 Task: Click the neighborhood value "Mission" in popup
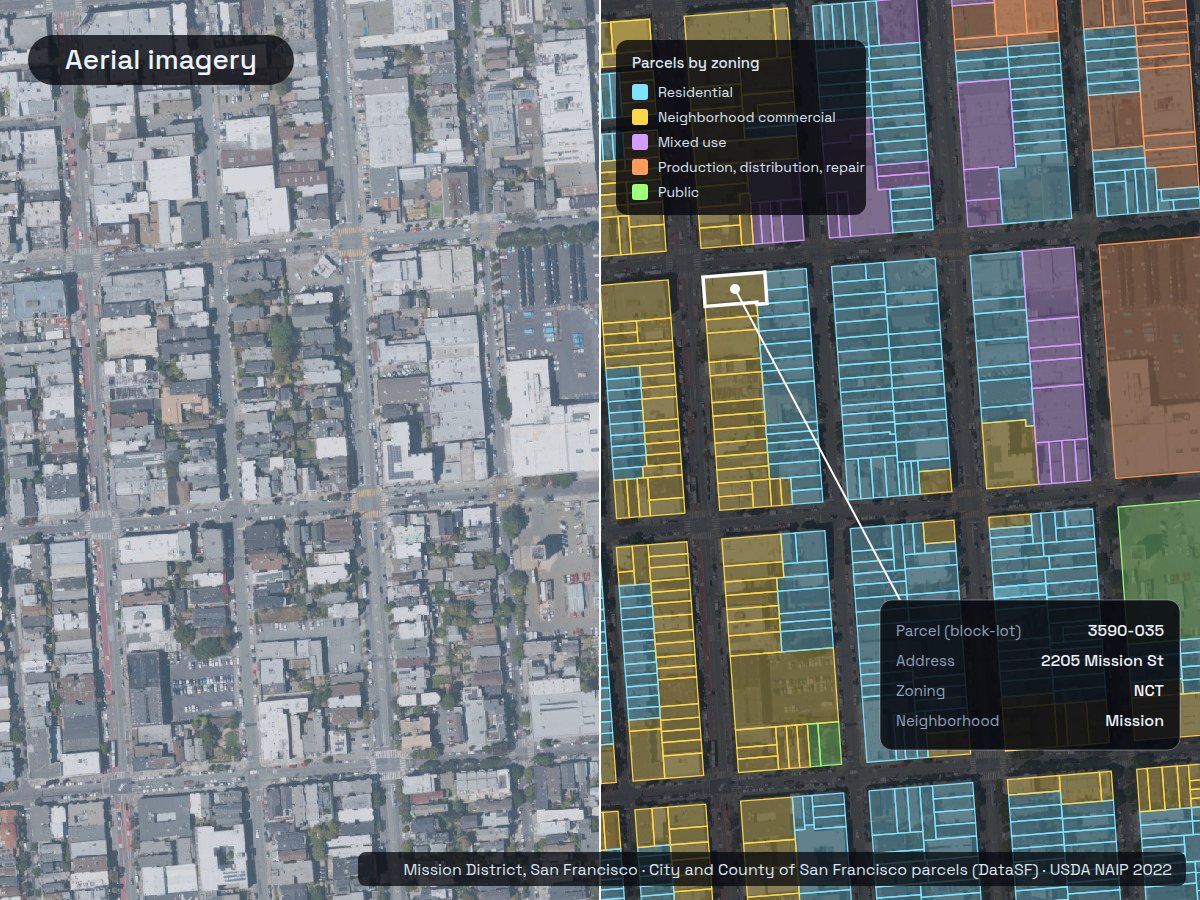coord(1134,721)
